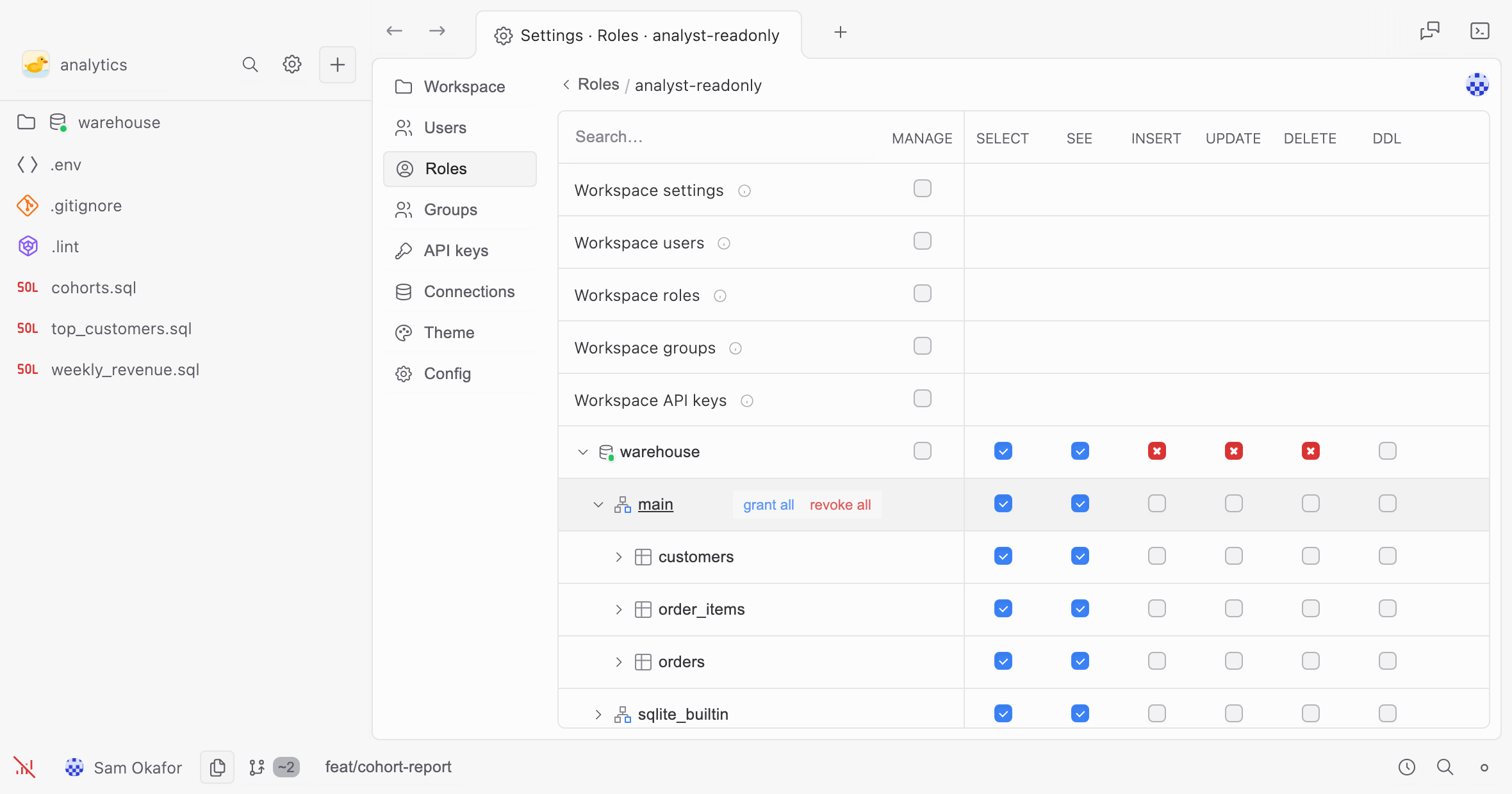Screen dimensions: 1512x794
Task: Open the history clock icon
Action: [x=1407, y=767]
